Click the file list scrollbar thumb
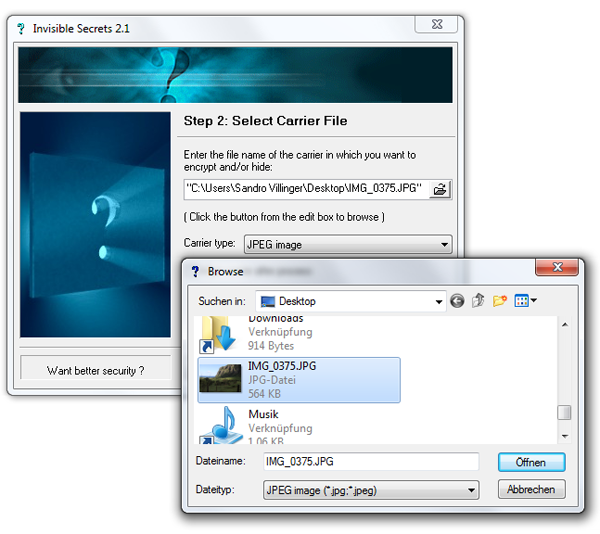This screenshot has height=534, width=600. 564,412
